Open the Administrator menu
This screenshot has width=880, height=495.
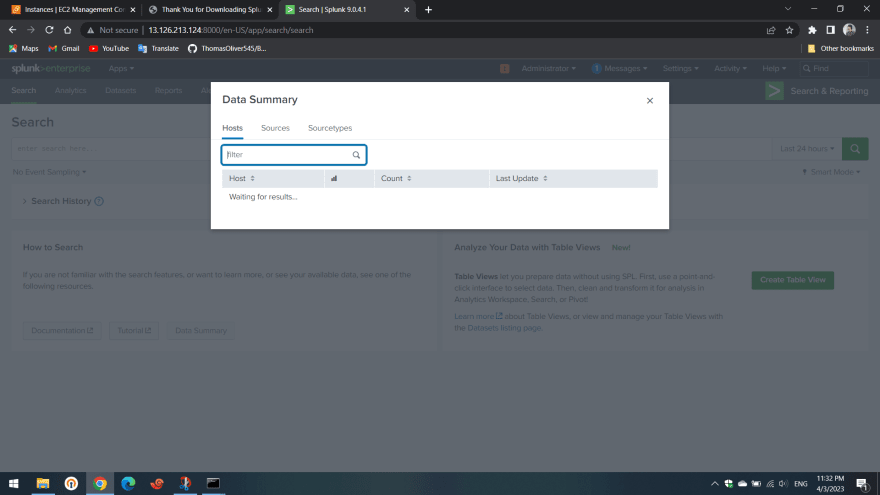point(548,68)
